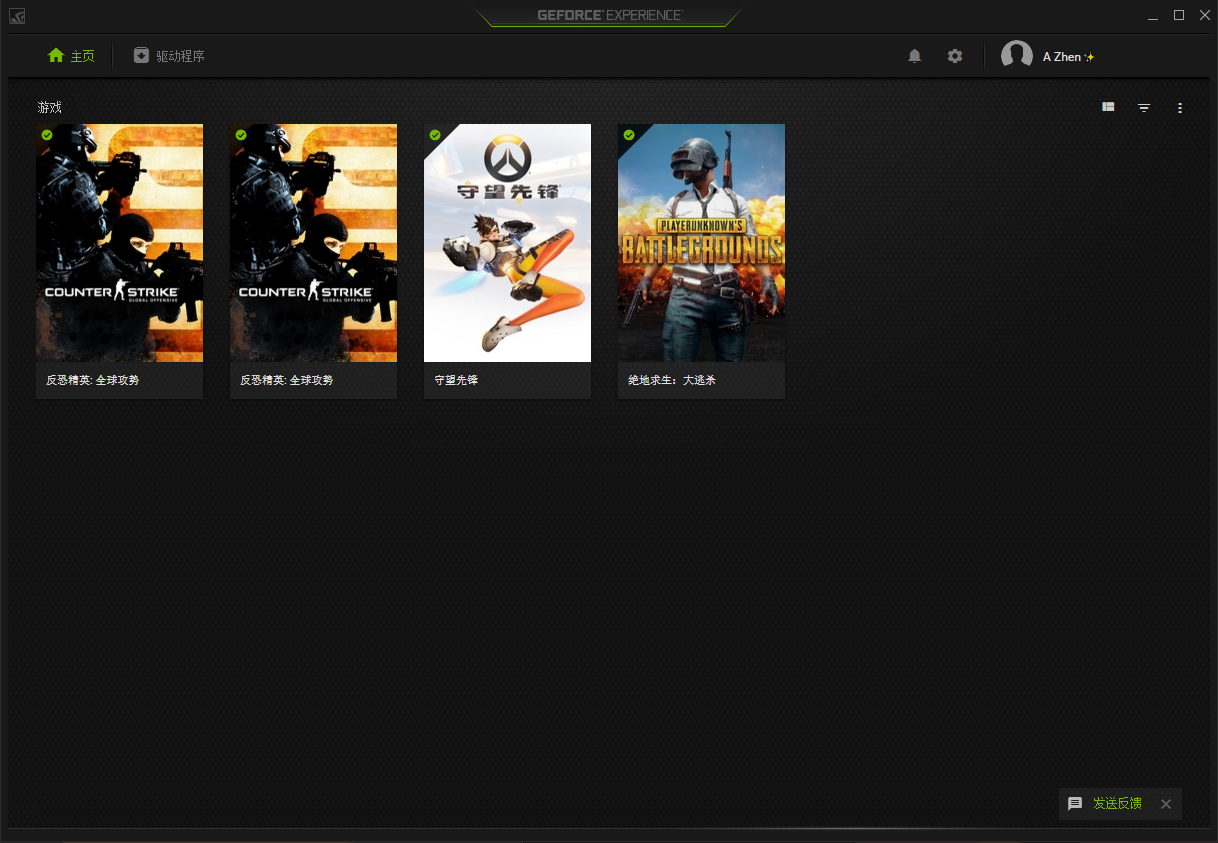Click the optimized check badge on Battlegrounds
This screenshot has width=1218, height=843.
pos(629,135)
